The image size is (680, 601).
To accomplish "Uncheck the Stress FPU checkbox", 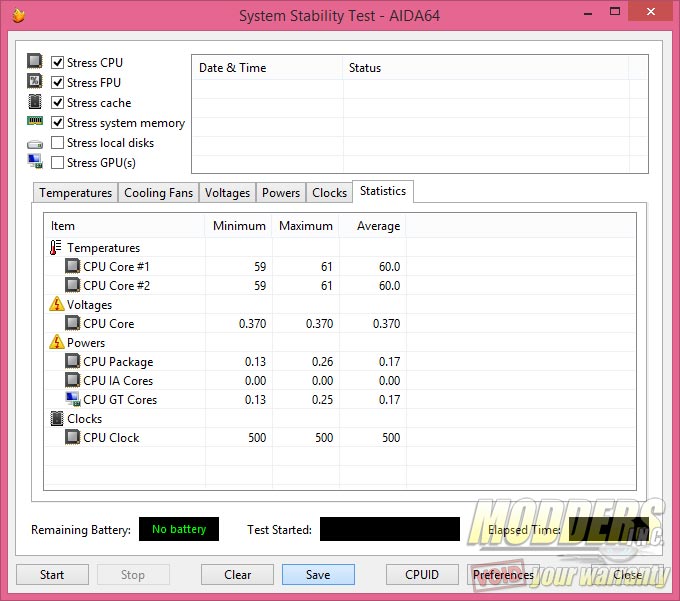I will (58, 82).
